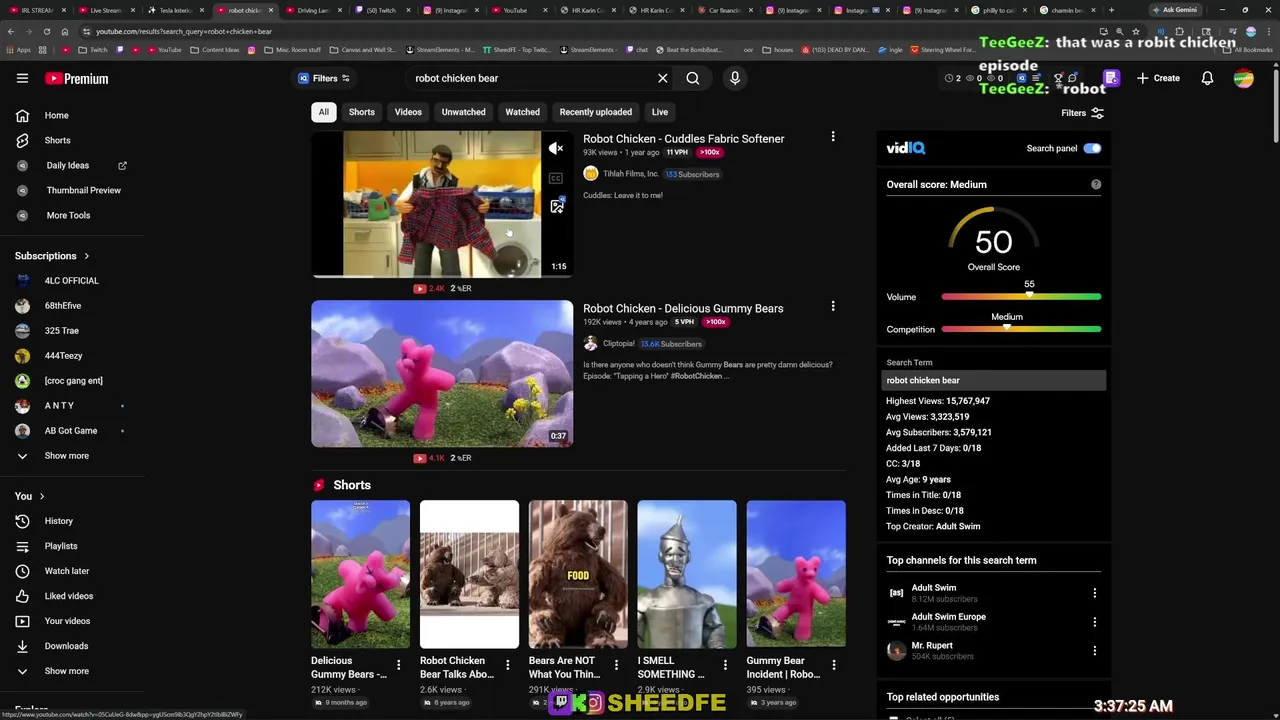Viewport: 1280px width, 720px height.
Task: Play the Delicious Gummy Bears thumbnail
Action: click(x=442, y=374)
